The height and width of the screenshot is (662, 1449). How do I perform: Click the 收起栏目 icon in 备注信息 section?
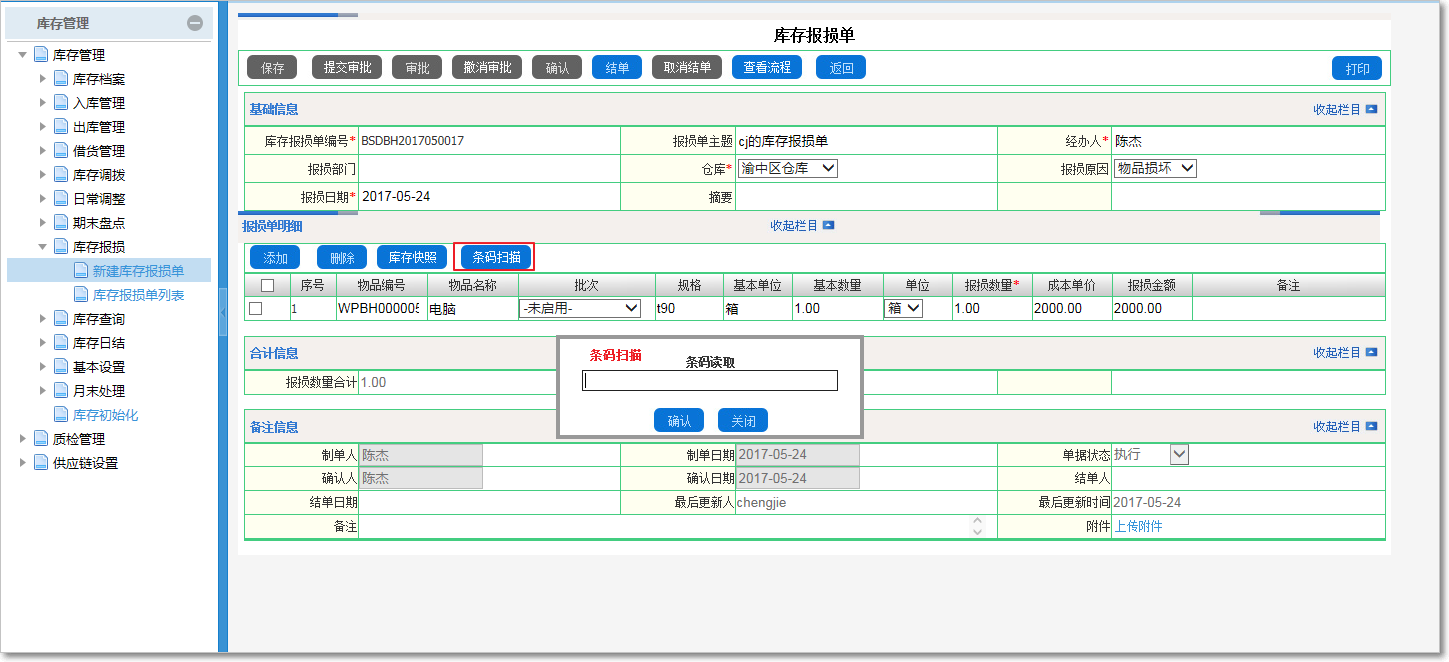point(1371,427)
